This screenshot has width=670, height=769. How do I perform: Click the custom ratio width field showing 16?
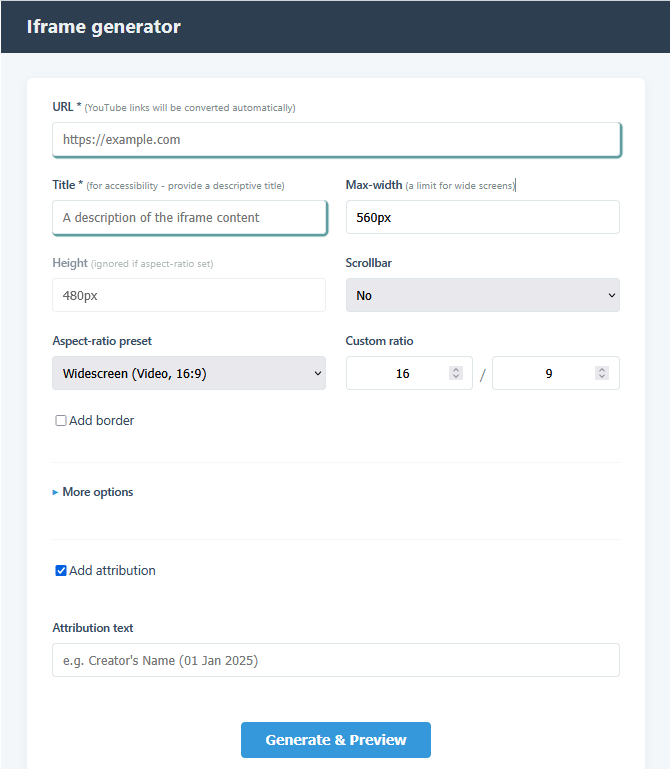tap(409, 373)
